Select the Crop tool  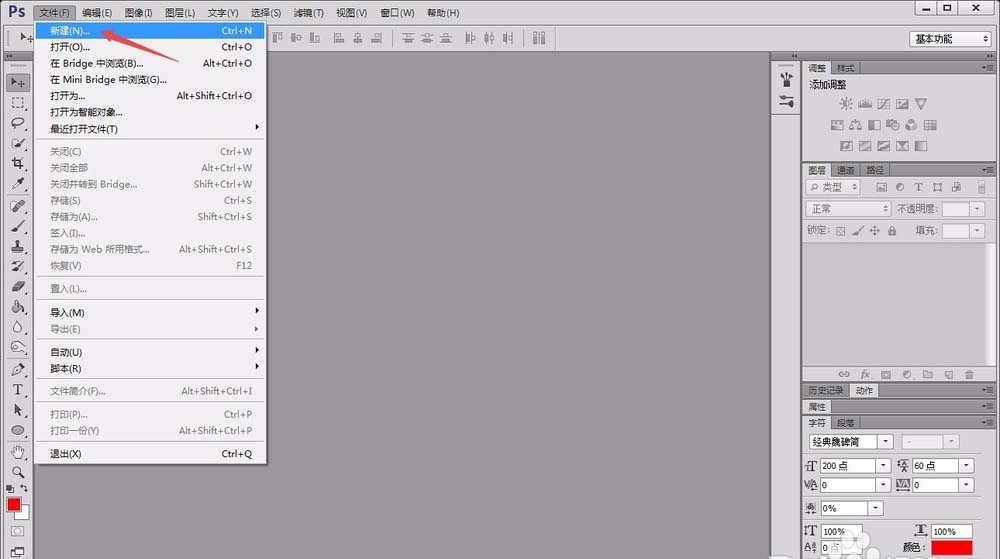point(17,164)
